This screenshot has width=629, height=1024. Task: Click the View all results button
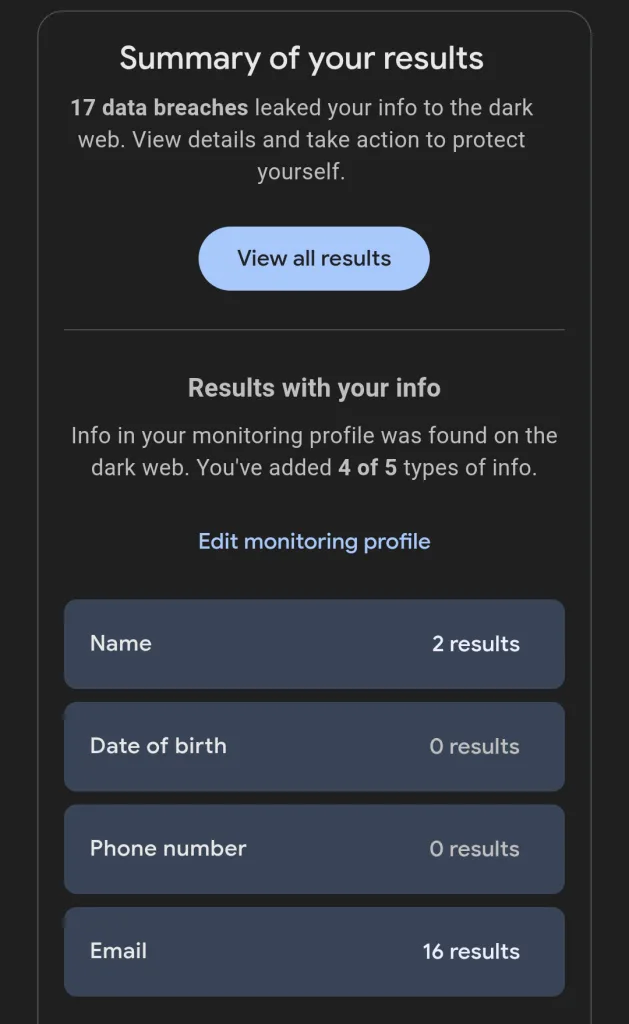tap(314, 259)
